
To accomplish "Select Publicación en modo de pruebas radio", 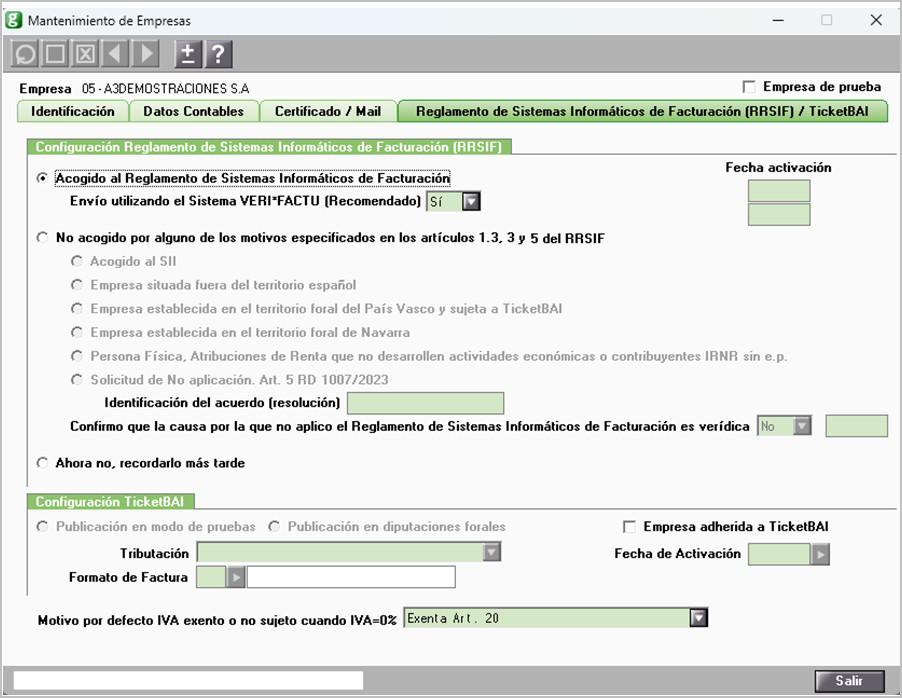I will [42, 527].
